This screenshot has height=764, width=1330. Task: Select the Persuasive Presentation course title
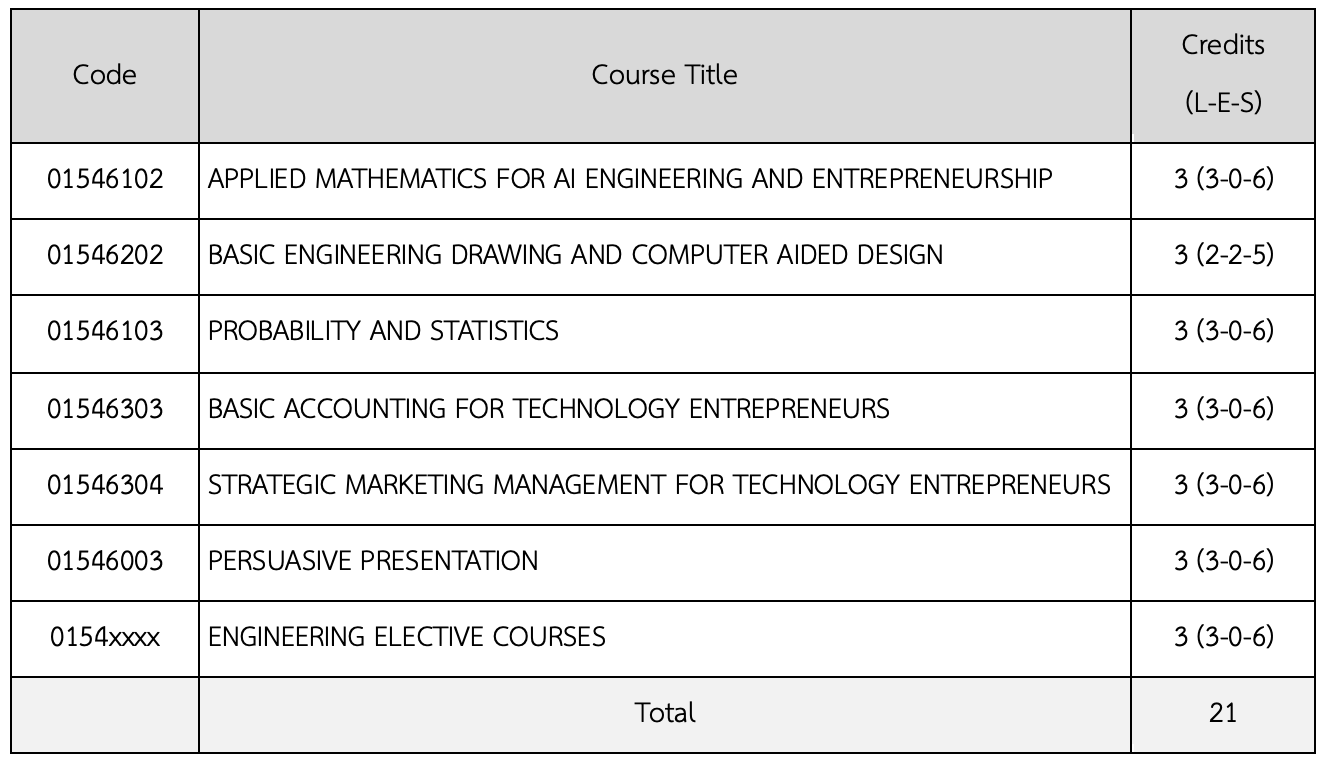373,561
